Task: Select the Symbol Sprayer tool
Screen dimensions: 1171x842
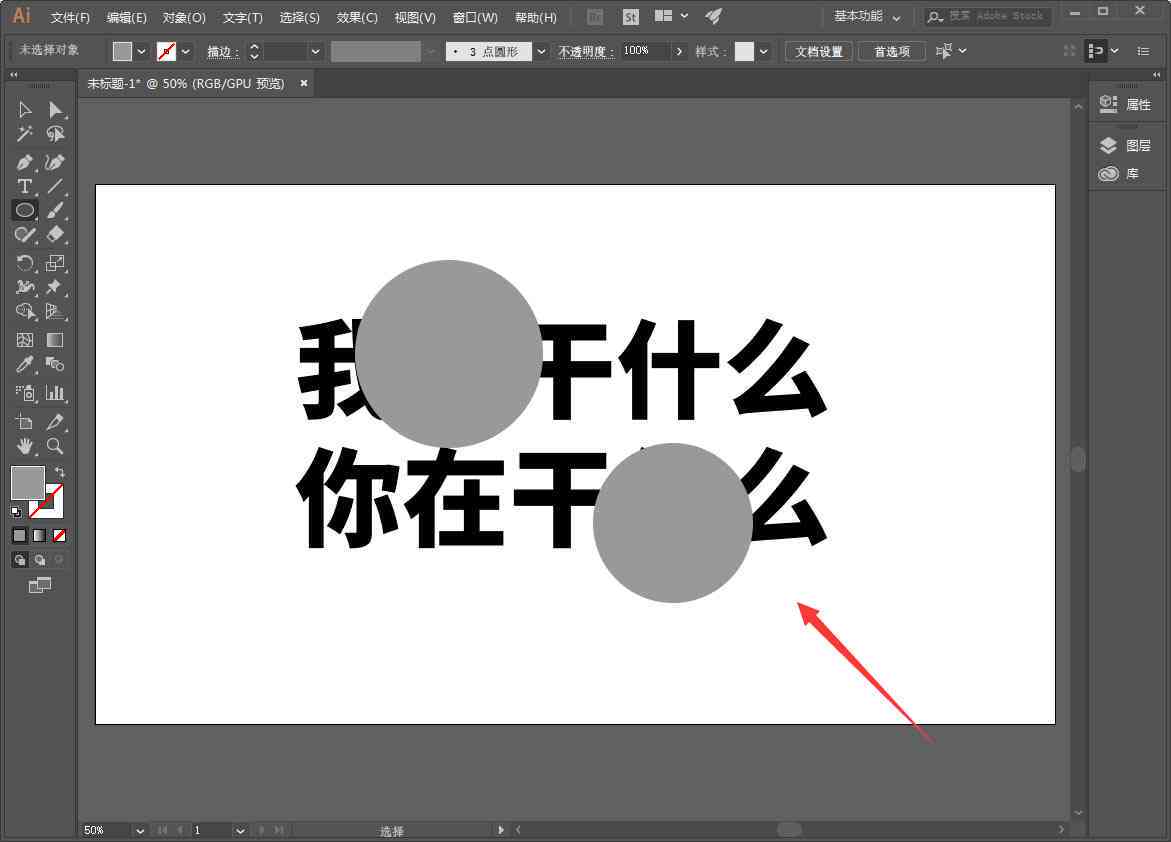Action: click(25, 393)
